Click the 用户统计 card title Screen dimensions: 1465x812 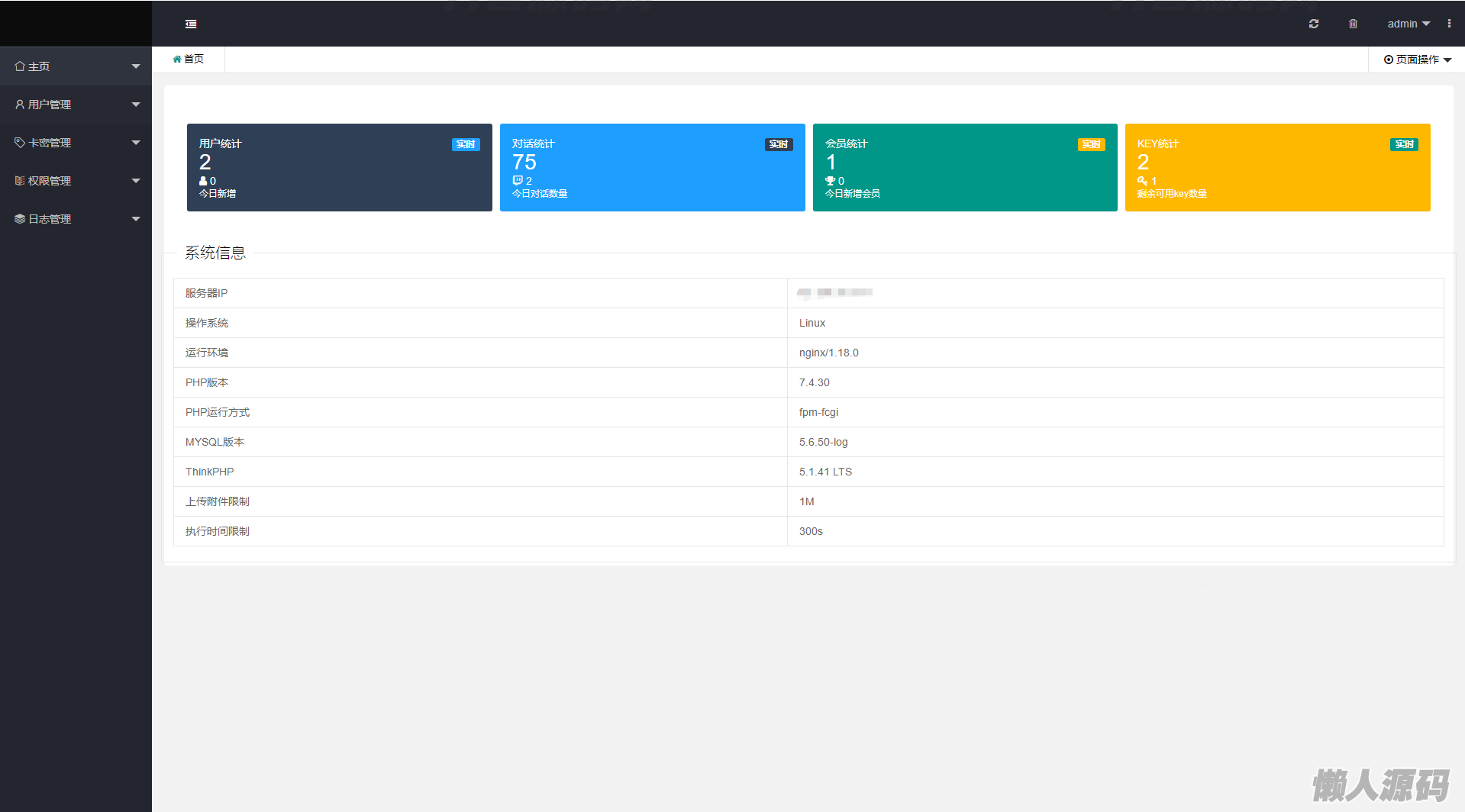pos(220,143)
